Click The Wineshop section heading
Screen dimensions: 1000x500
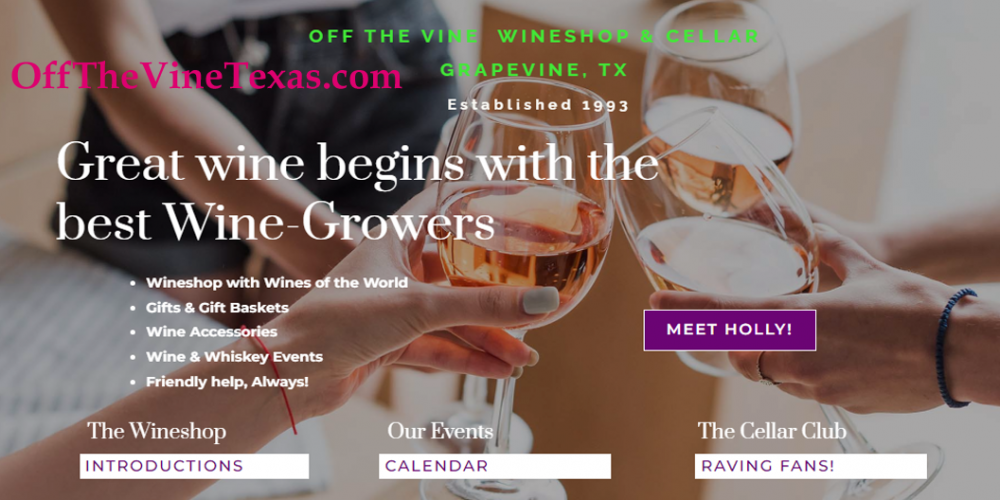point(157,431)
